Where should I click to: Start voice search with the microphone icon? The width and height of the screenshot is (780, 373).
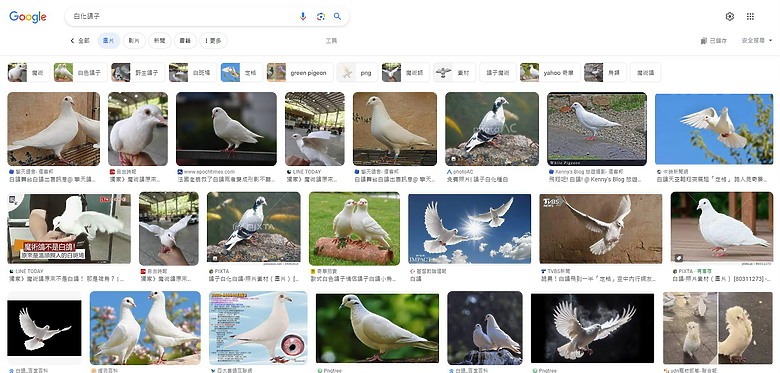(302, 16)
